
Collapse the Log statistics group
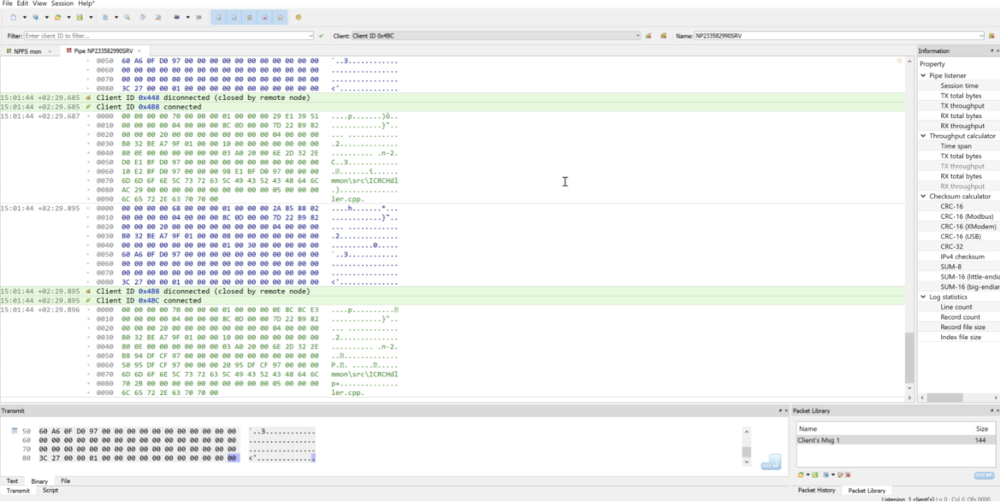click(x=923, y=297)
